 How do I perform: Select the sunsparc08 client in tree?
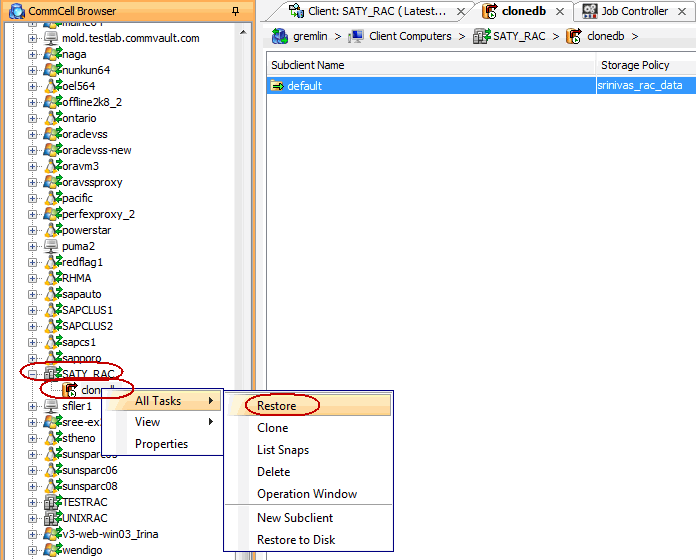click(x=90, y=486)
